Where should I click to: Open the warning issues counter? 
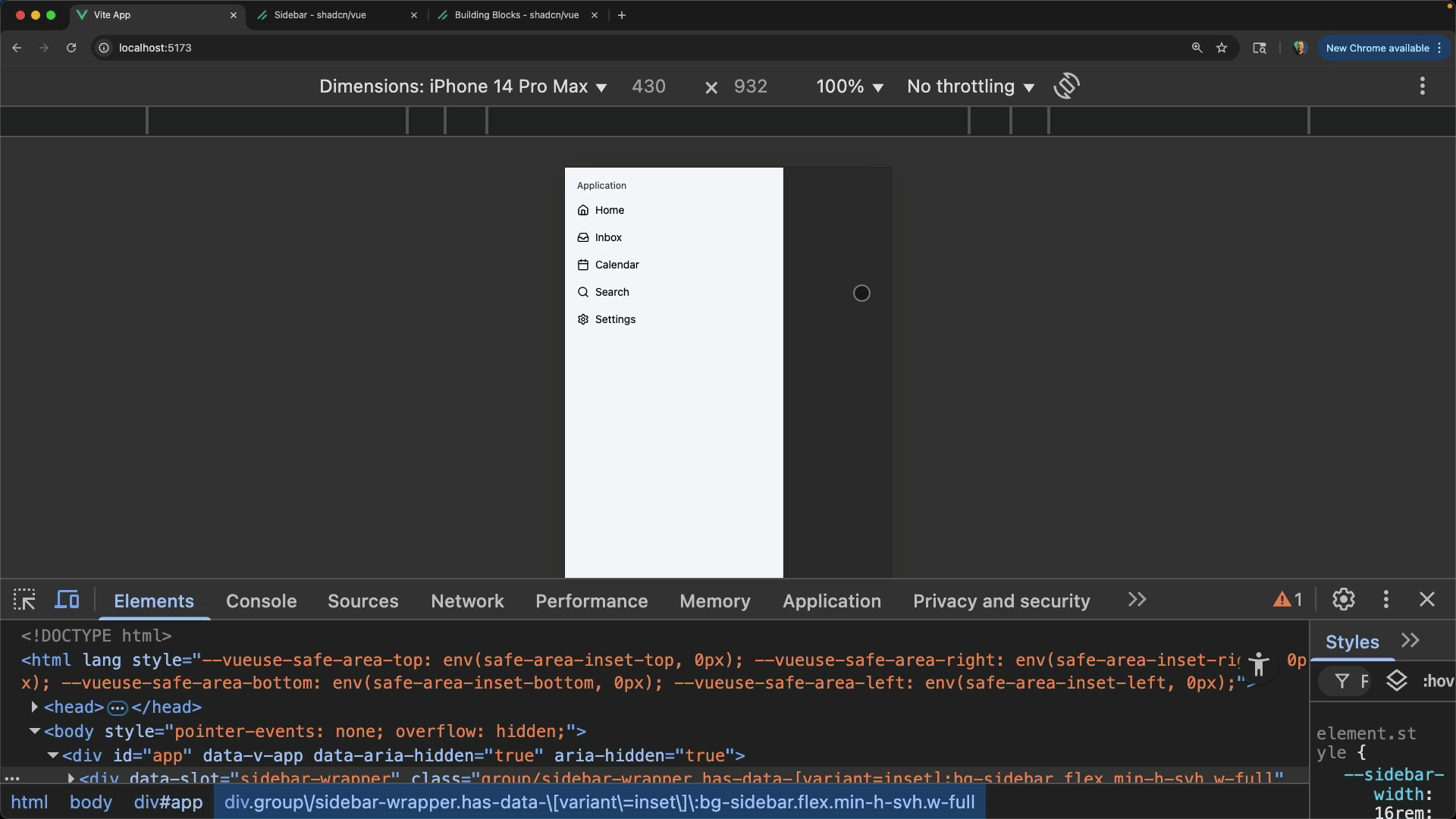click(x=1288, y=600)
